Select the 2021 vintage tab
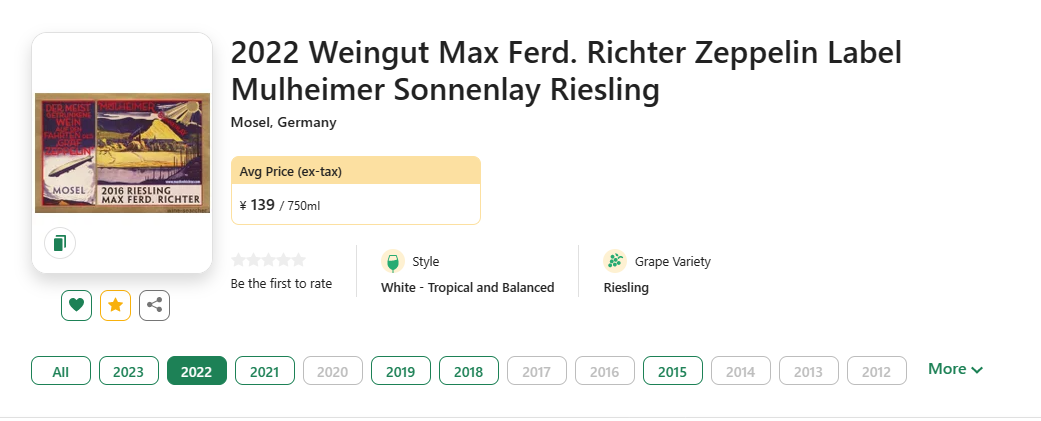Viewport: 1041px width, 421px height. click(x=265, y=371)
